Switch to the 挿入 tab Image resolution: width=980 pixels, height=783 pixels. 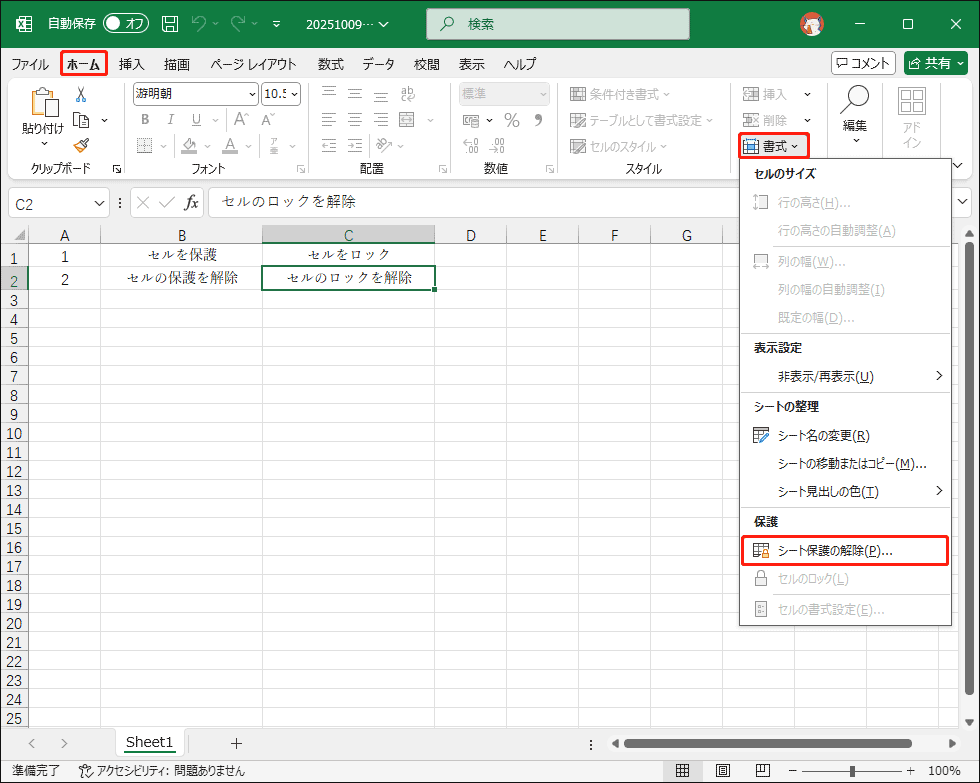131,64
